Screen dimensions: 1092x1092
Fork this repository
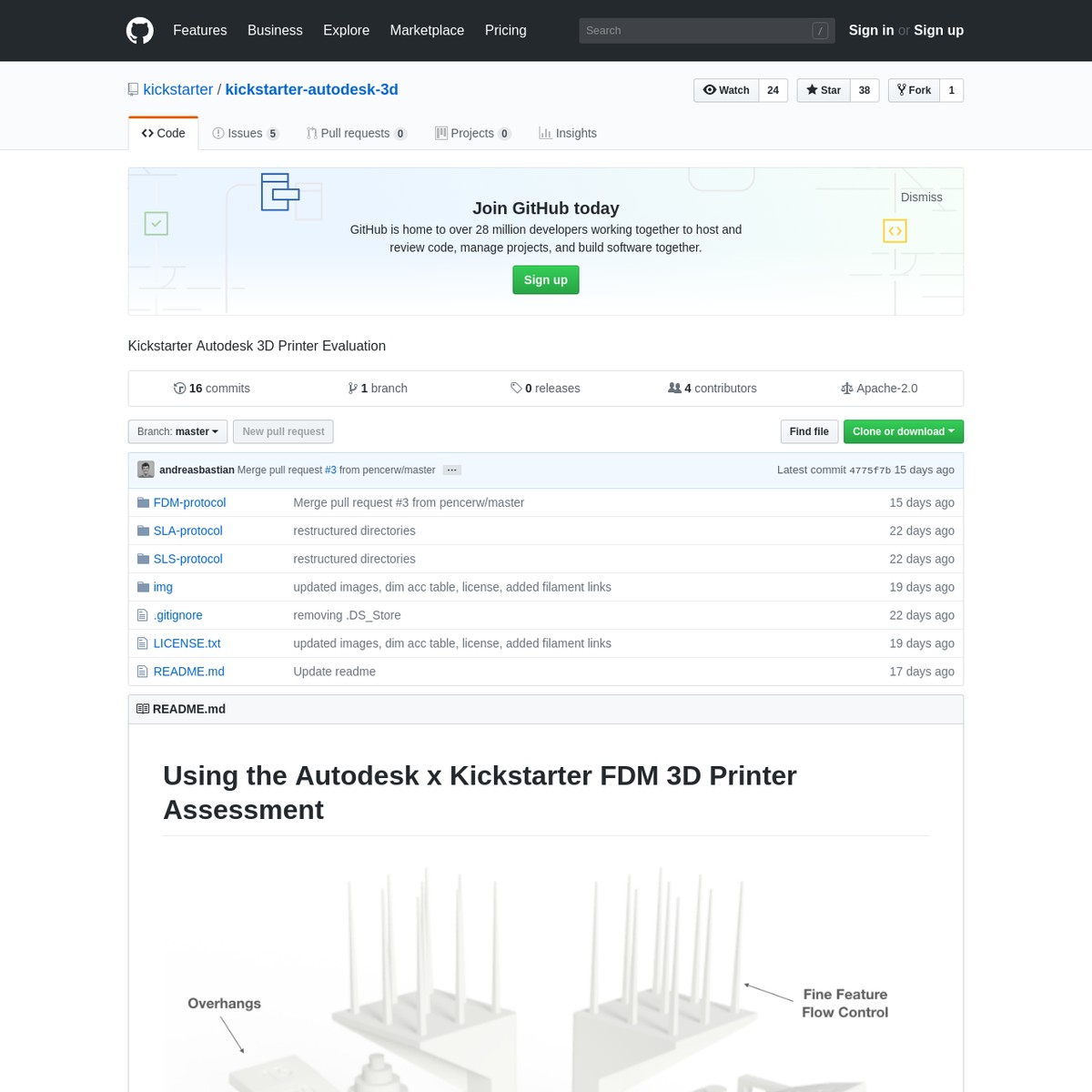pos(914,90)
